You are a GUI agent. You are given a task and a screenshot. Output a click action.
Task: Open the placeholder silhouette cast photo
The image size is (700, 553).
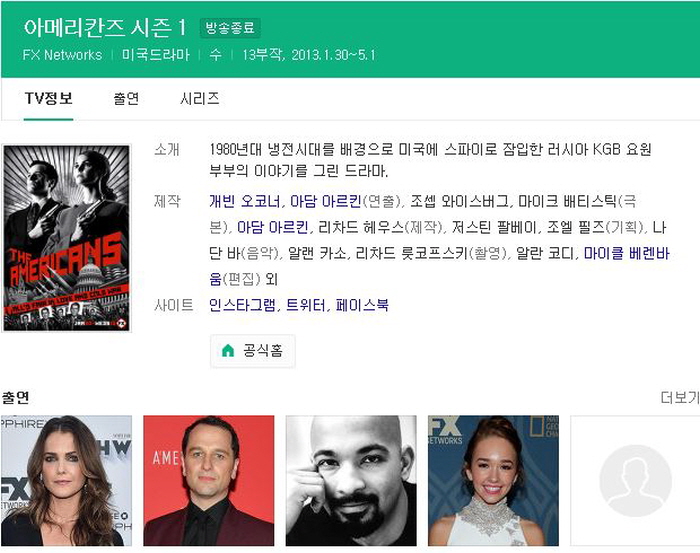[x=635, y=481]
